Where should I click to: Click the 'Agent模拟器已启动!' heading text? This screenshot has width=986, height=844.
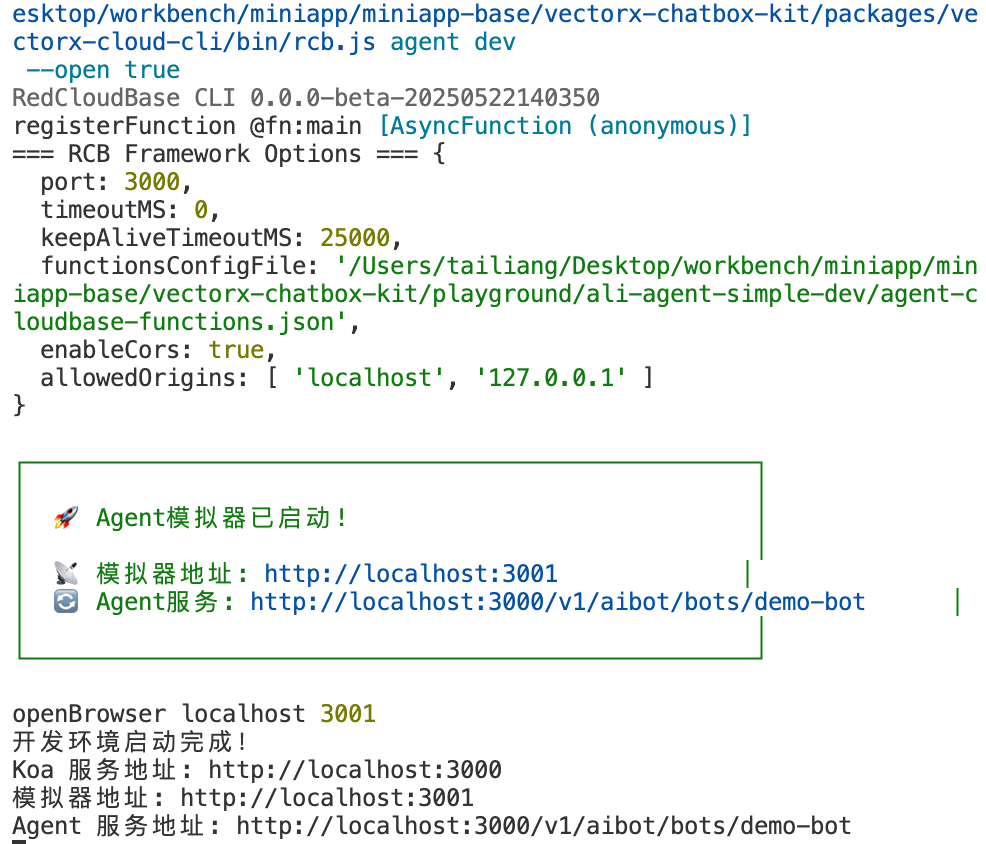(221, 518)
